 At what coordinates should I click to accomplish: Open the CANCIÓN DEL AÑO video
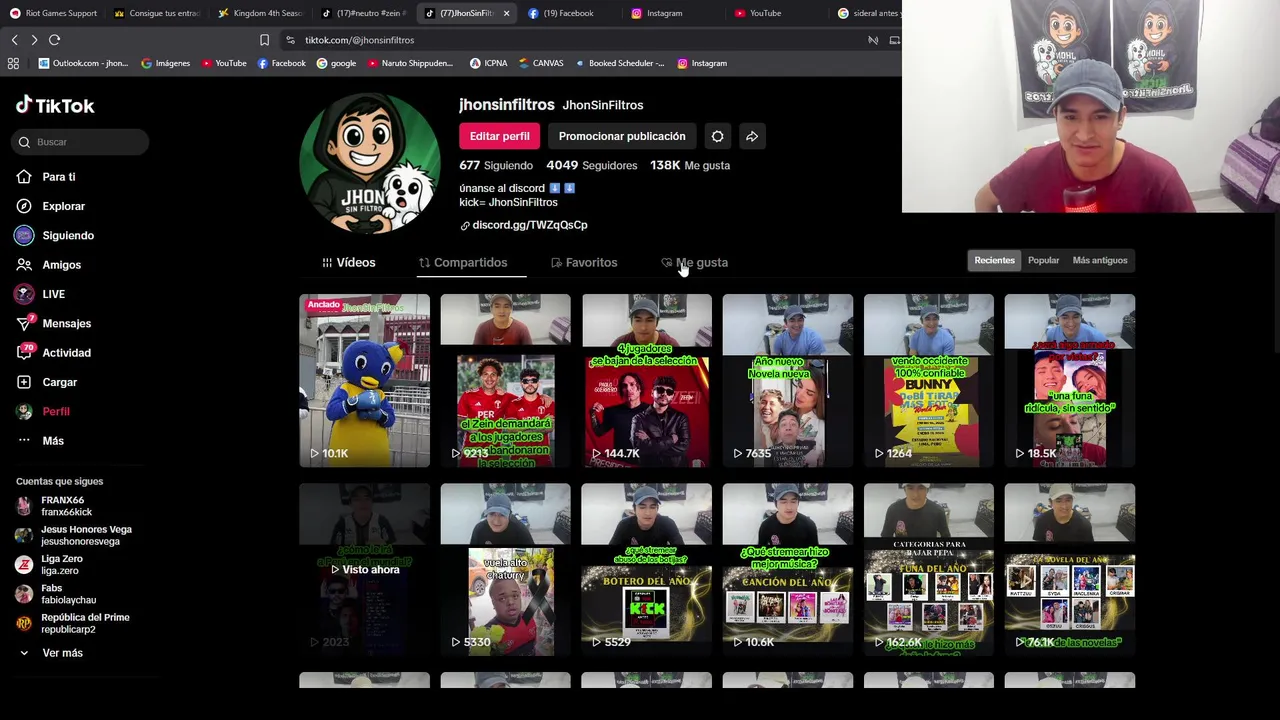[x=787, y=569]
